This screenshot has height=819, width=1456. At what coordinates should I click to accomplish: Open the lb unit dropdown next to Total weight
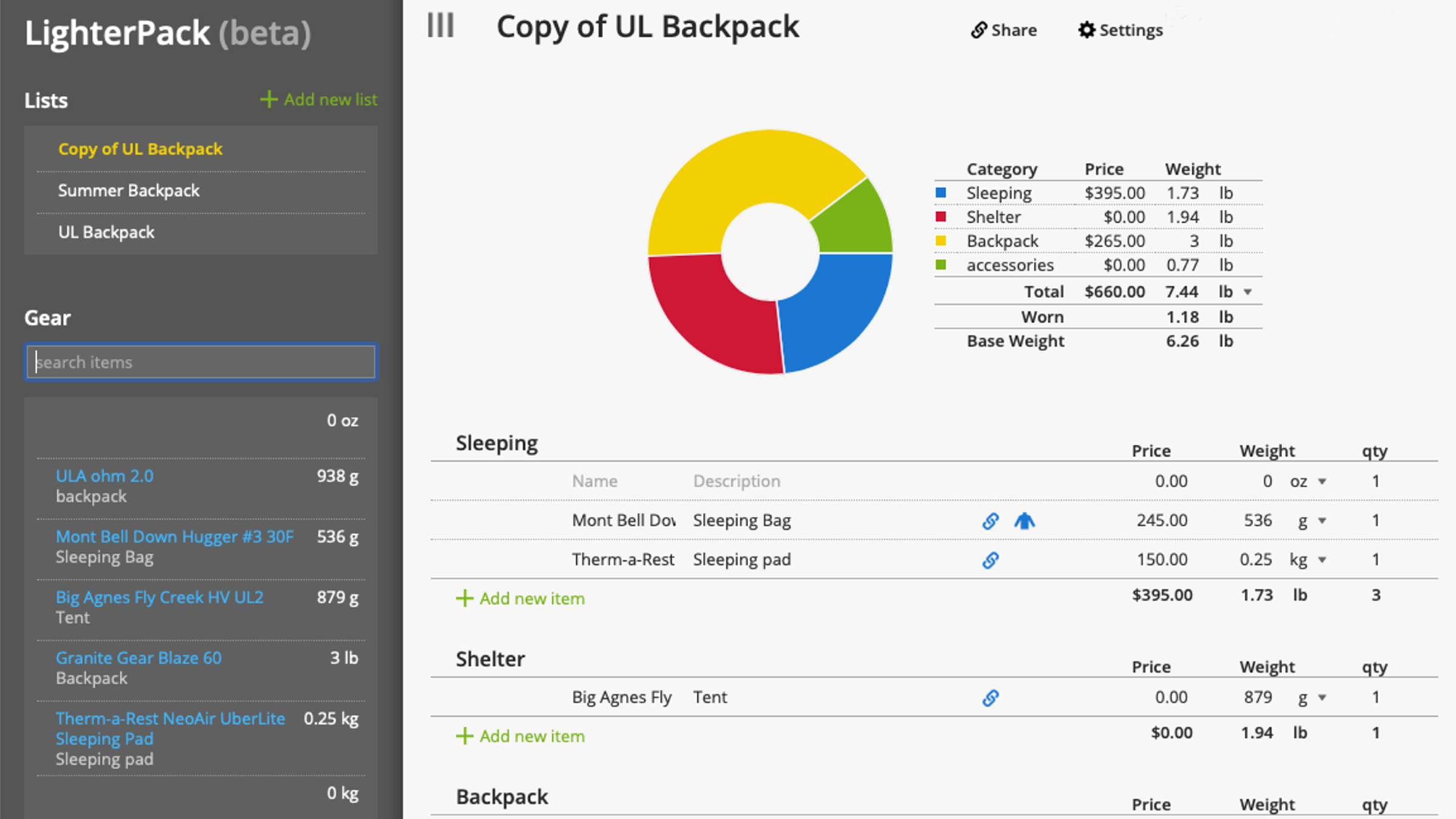[x=1248, y=292]
